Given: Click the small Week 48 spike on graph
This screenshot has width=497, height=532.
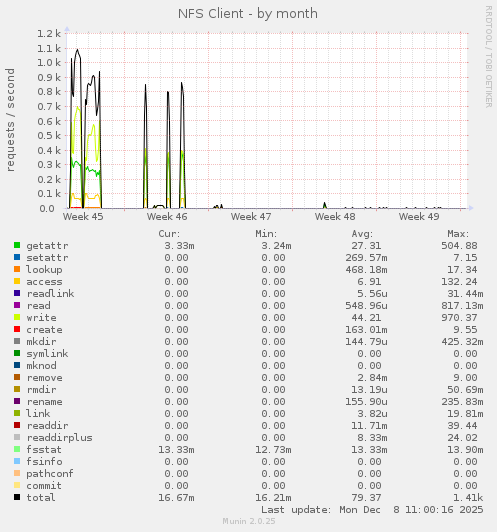Looking at the screenshot, I should click(x=325, y=205).
